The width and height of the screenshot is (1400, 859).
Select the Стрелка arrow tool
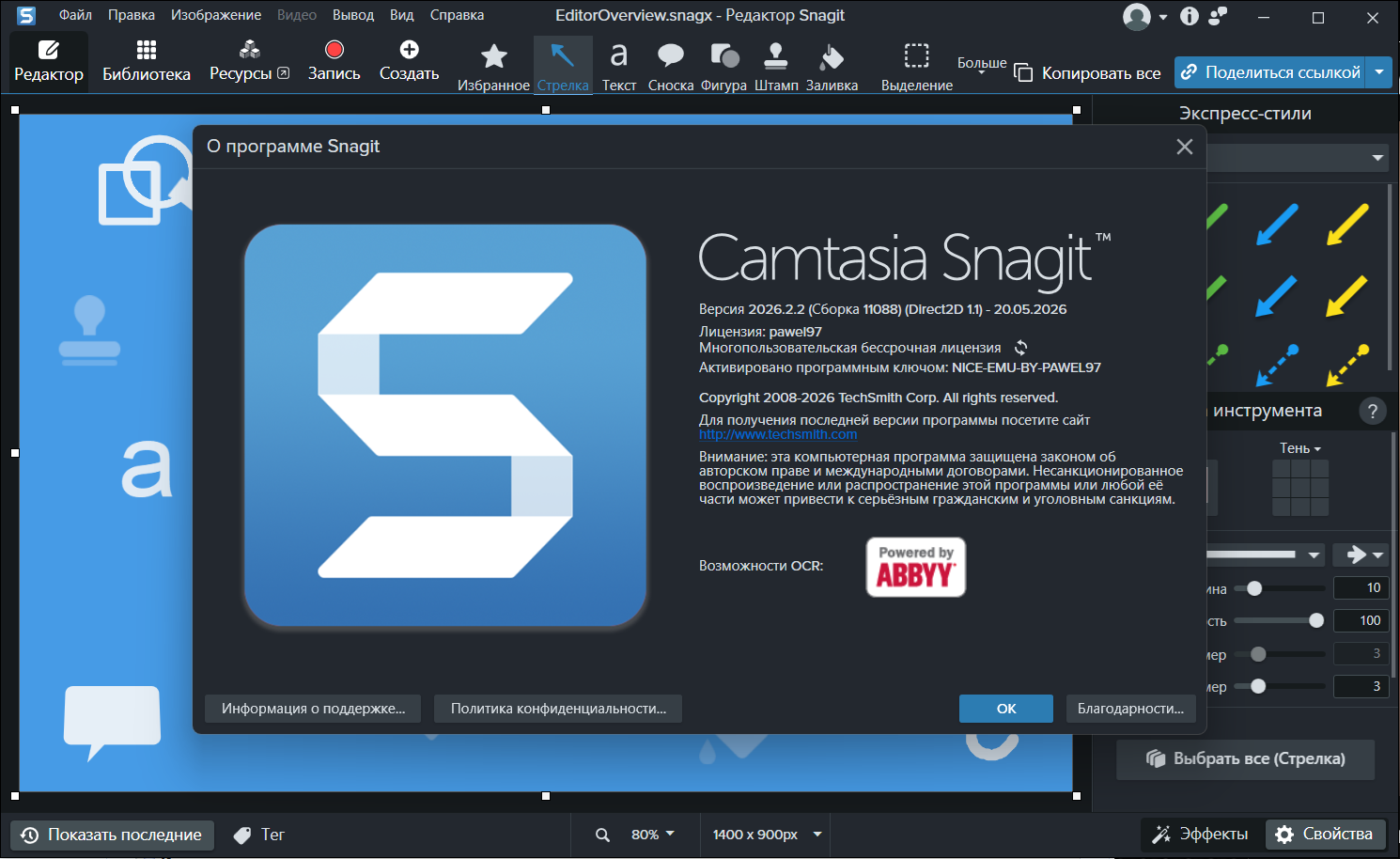tap(563, 66)
